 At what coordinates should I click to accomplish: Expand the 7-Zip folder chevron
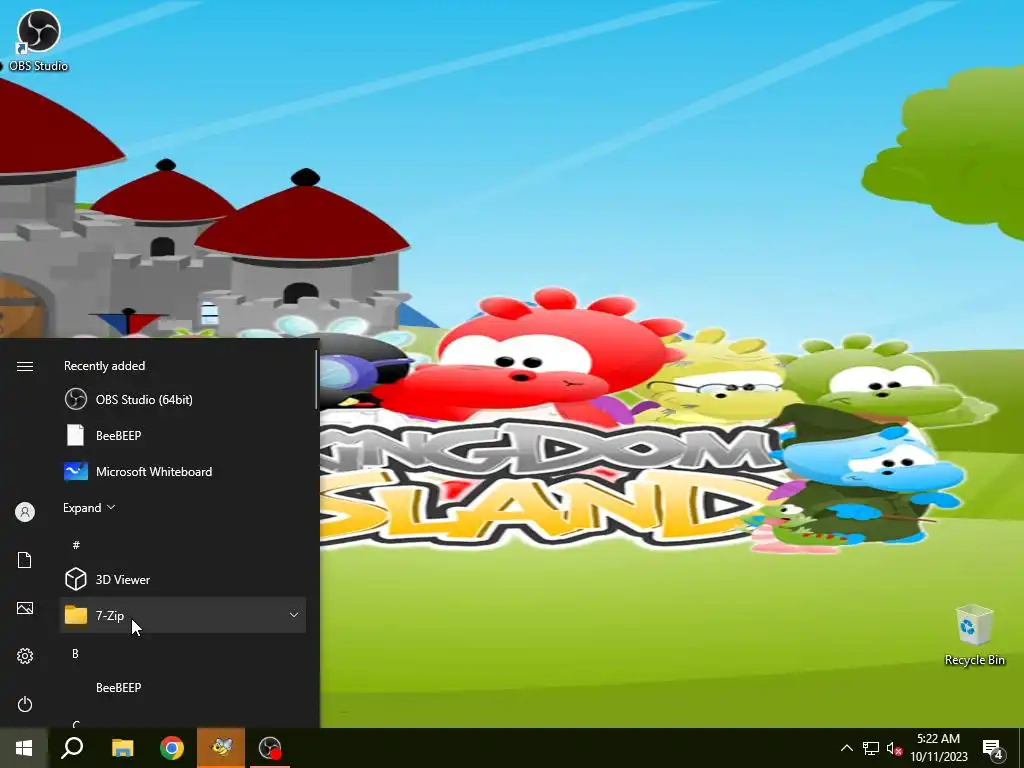pyautogui.click(x=294, y=615)
